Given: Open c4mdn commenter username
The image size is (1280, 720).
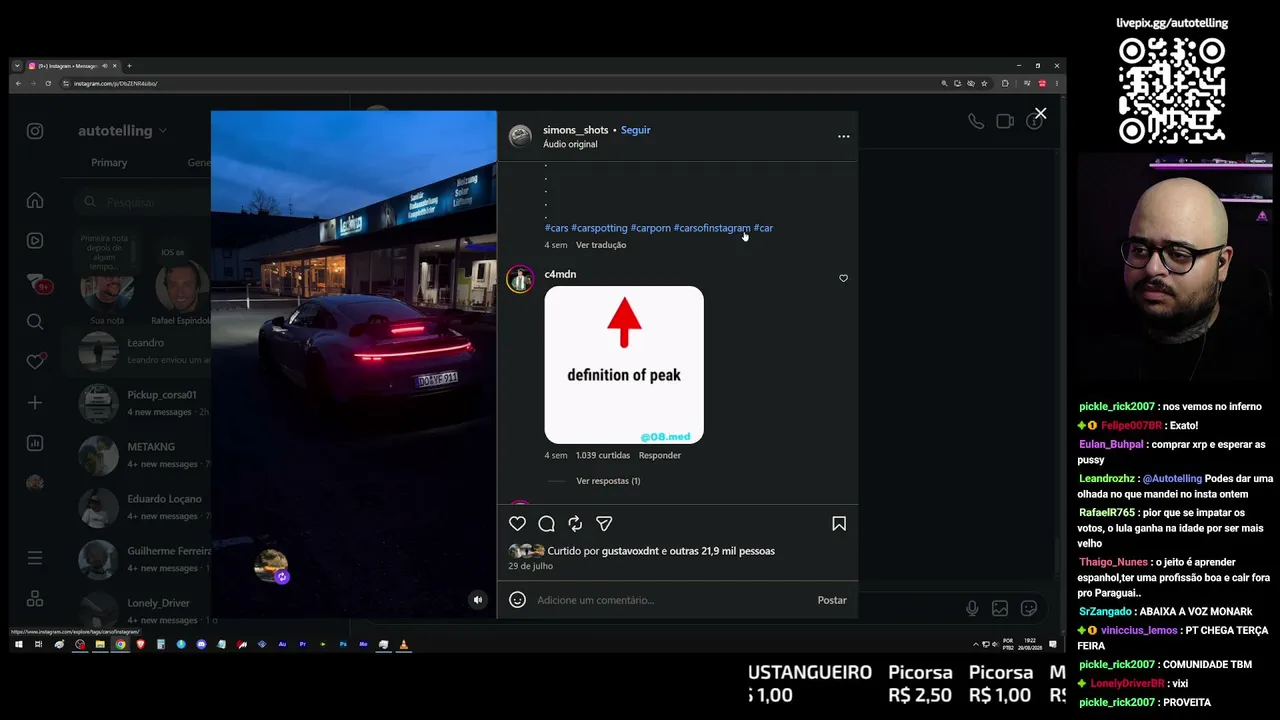Looking at the screenshot, I should pyautogui.click(x=560, y=274).
